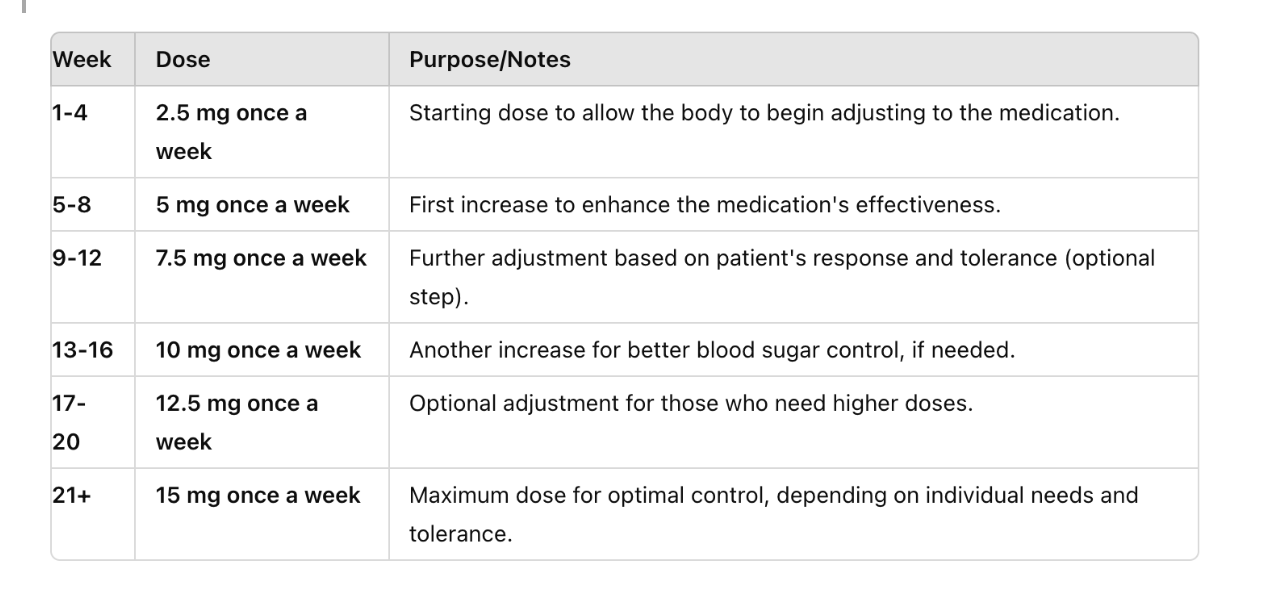1286x608 pixels.
Task: Click the Week column header
Action: coord(81,59)
